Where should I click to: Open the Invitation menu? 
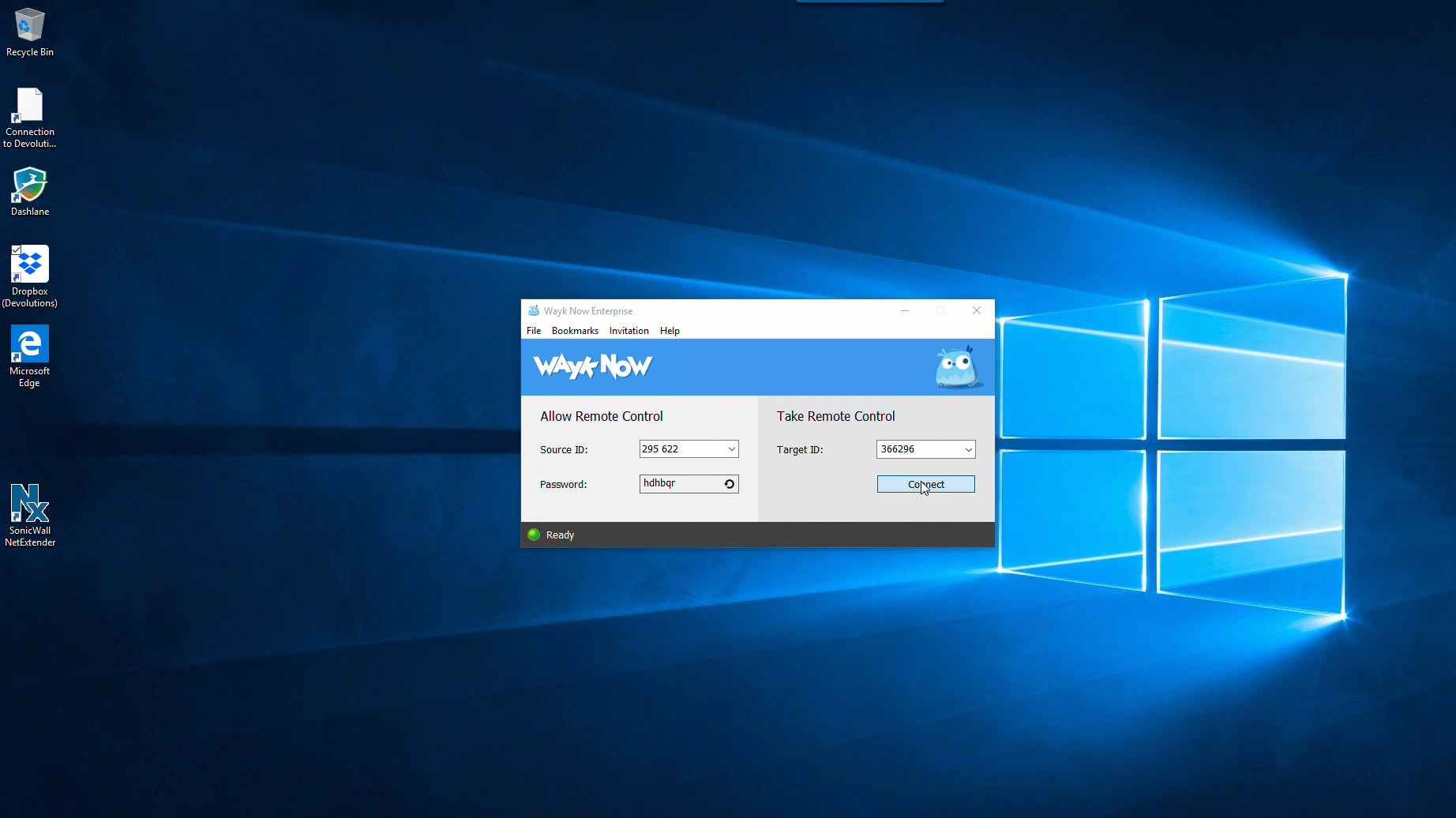[629, 331]
